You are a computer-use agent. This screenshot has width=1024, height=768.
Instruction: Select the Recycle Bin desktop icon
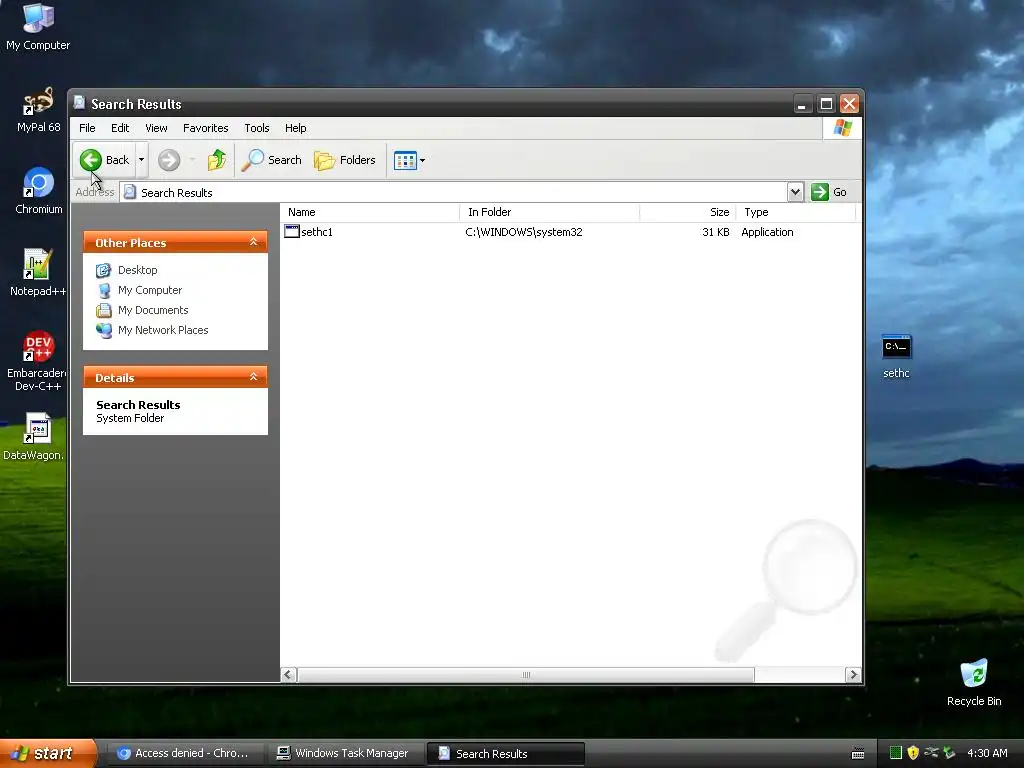click(974, 683)
